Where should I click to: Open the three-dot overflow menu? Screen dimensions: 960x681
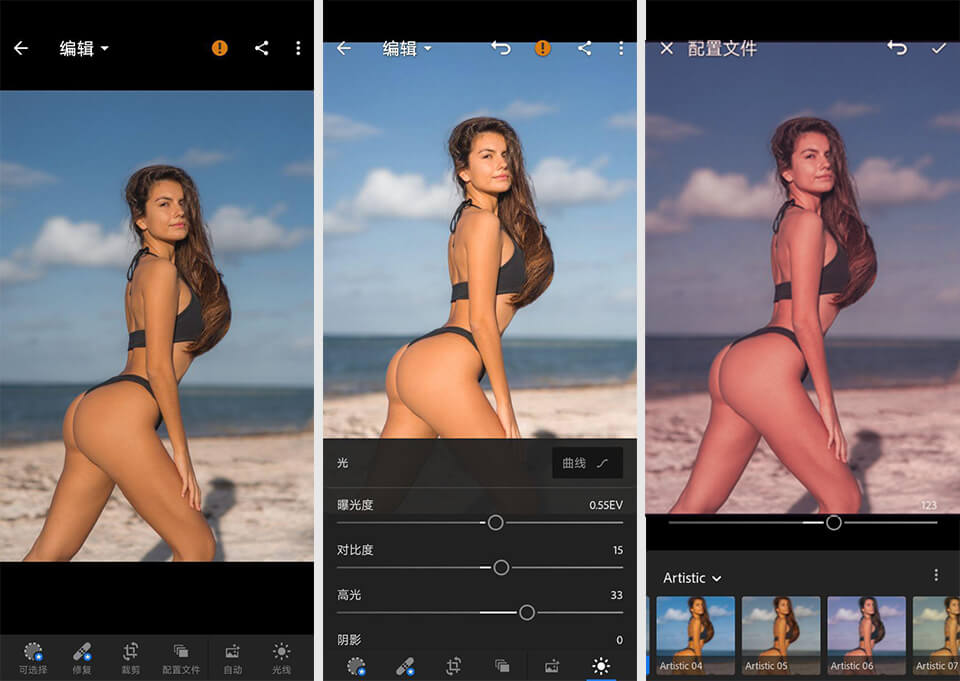tap(298, 48)
